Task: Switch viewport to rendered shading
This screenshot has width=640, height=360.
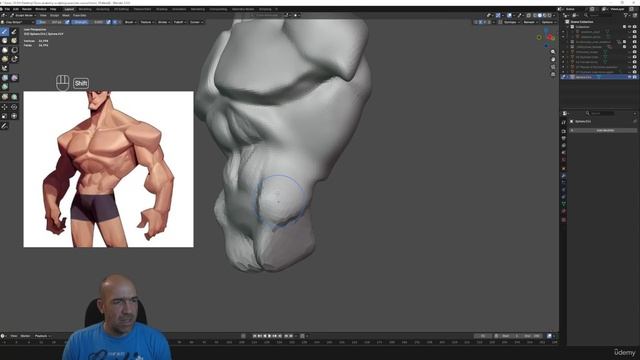Action: tap(550, 16)
